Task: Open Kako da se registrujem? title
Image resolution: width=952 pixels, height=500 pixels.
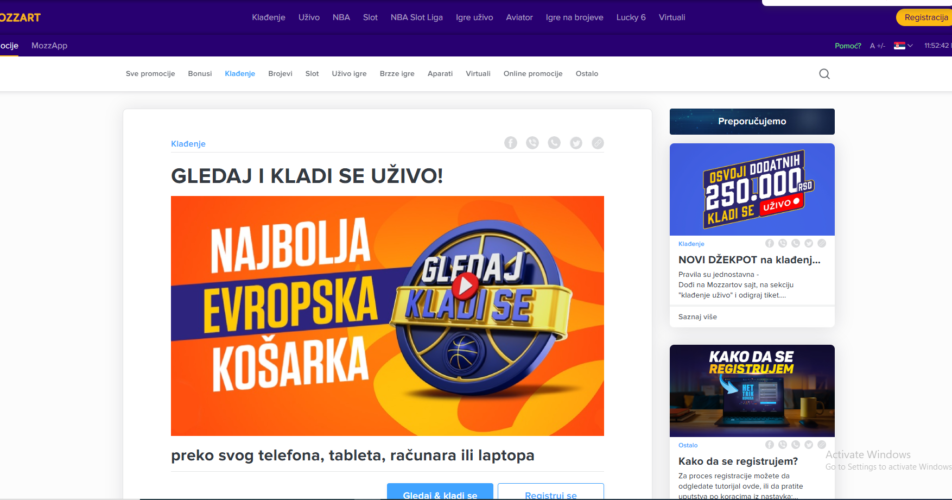Action: (738, 461)
